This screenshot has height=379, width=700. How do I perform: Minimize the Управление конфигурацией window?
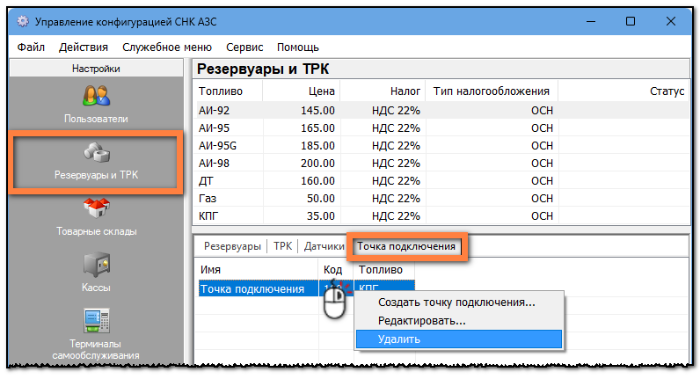591,21
